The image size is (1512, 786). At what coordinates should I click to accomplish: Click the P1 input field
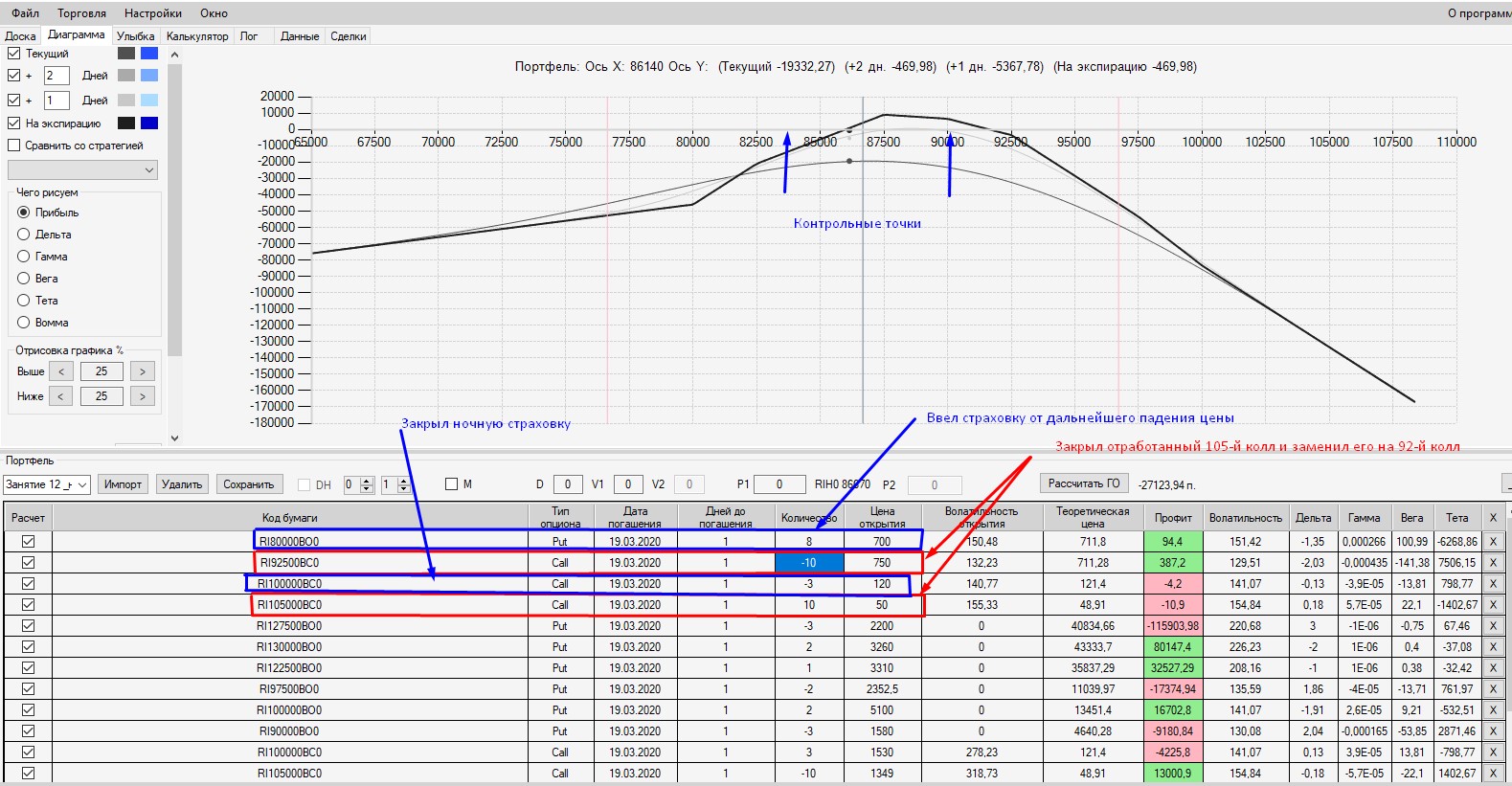(779, 484)
